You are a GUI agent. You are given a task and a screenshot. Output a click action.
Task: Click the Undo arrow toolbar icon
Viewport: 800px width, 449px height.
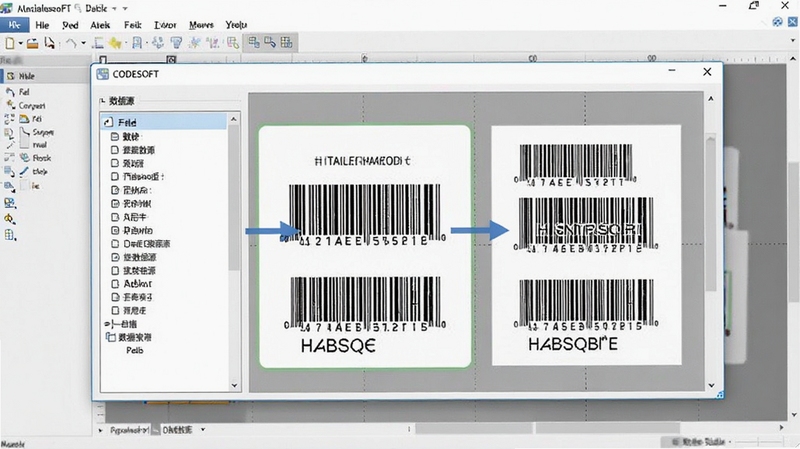click(71, 43)
